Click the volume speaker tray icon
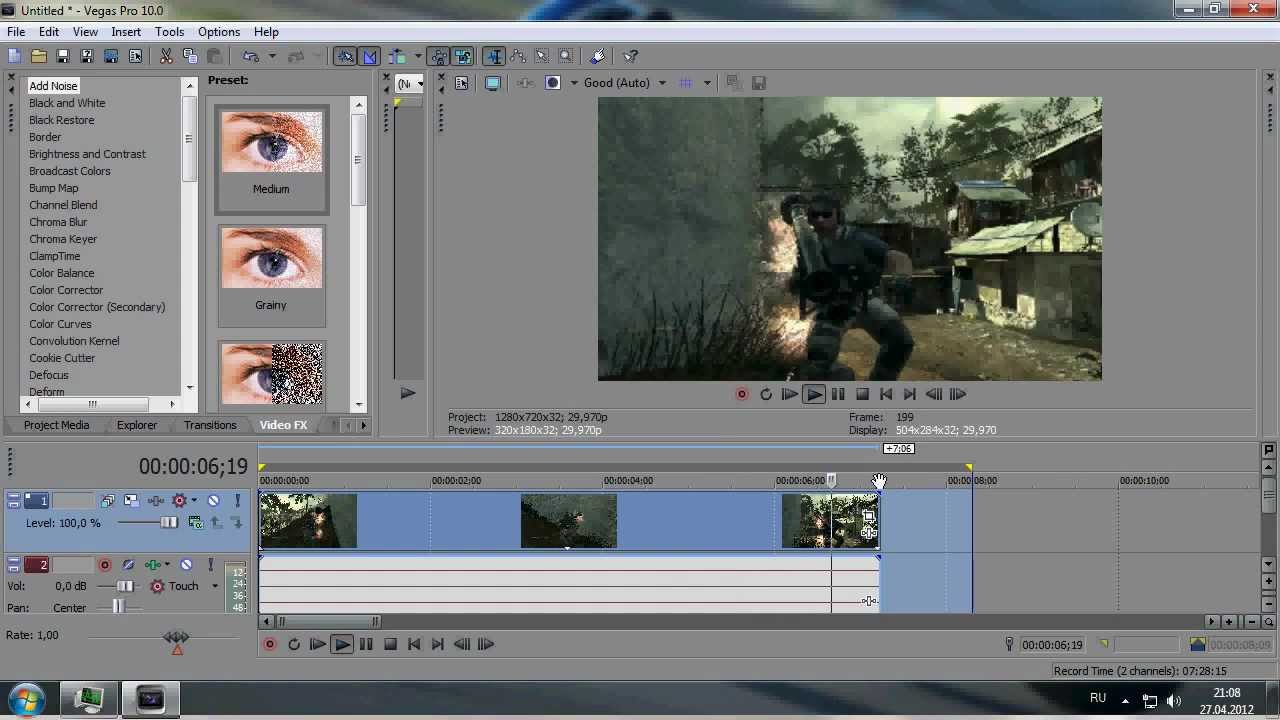 pyautogui.click(x=1174, y=701)
